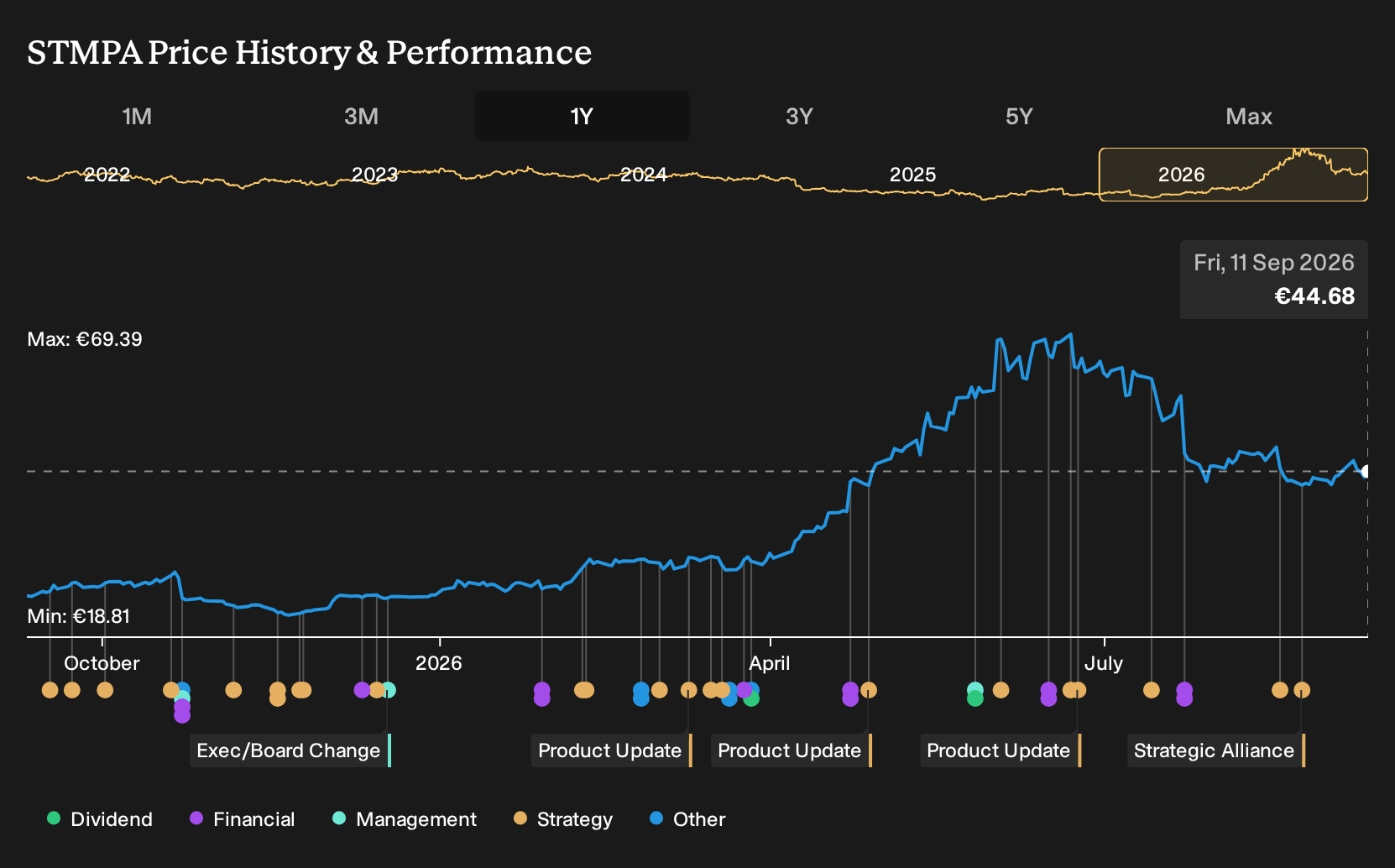Click the 2026 x-axis label under chart
Viewport: 1395px width, 868px height.
pyautogui.click(x=439, y=663)
